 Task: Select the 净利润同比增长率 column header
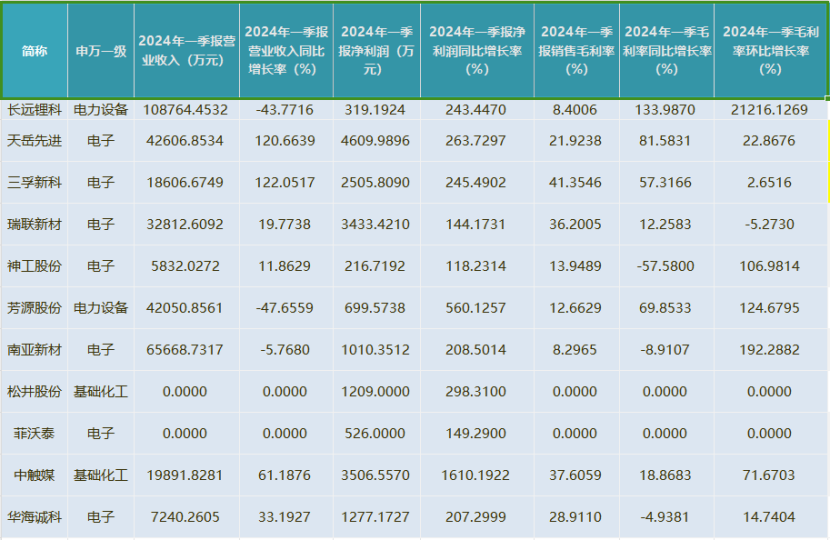pyautogui.click(x=477, y=51)
